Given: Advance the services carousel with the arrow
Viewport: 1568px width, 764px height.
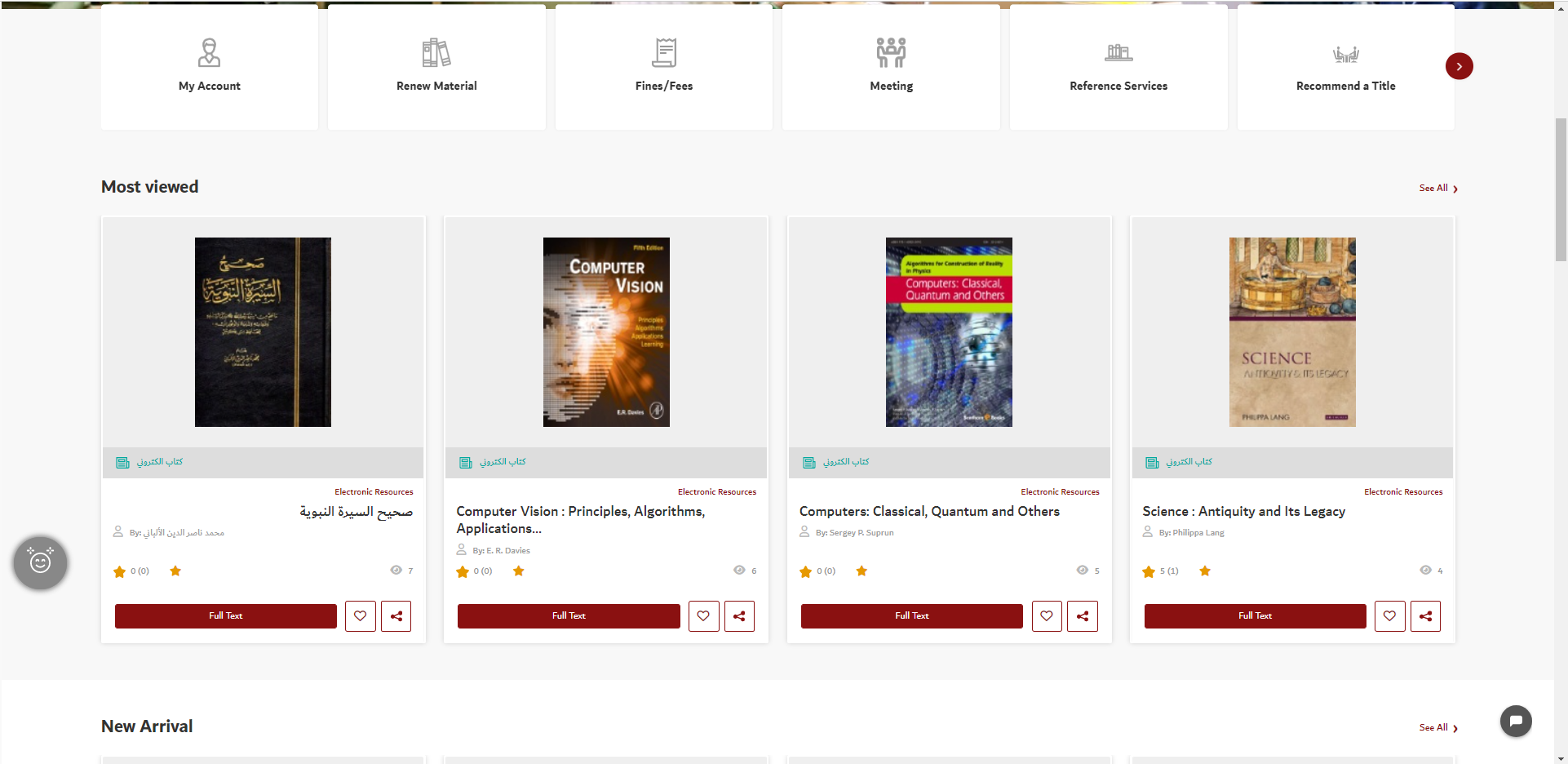Looking at the screenshot, I should pos(1459,66).
